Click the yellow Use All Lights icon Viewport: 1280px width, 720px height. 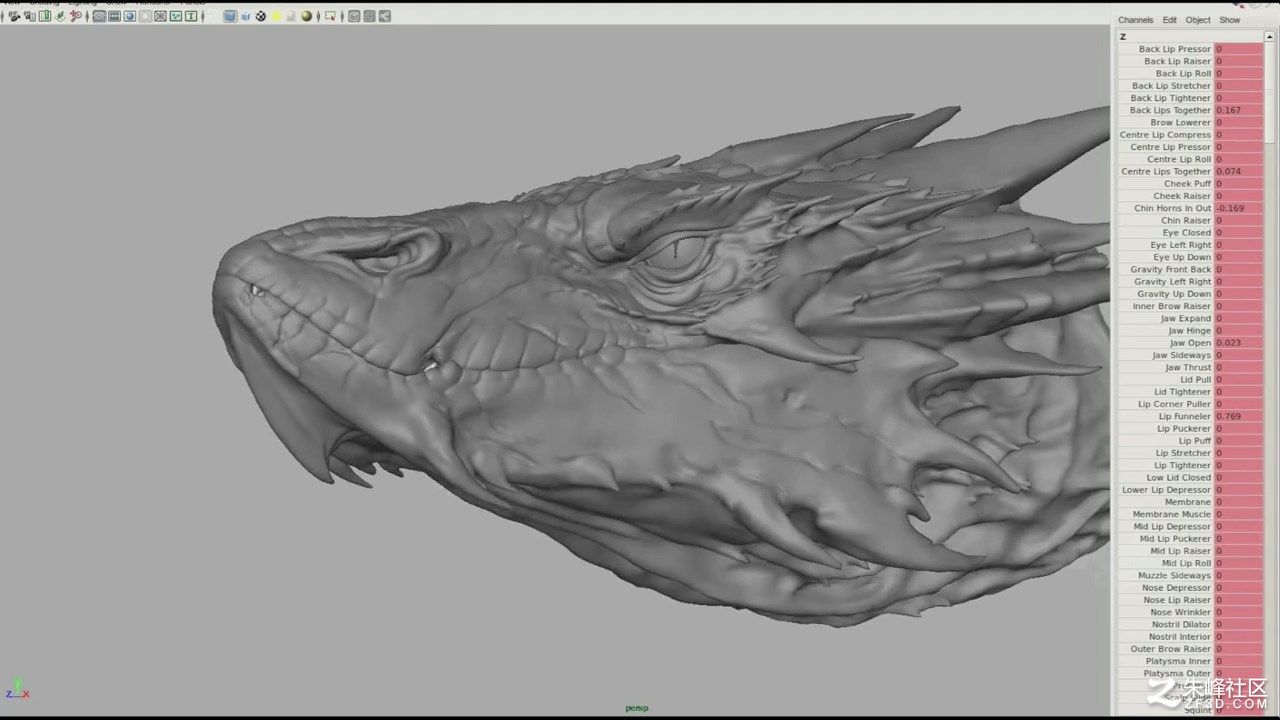tap(276, 16)
